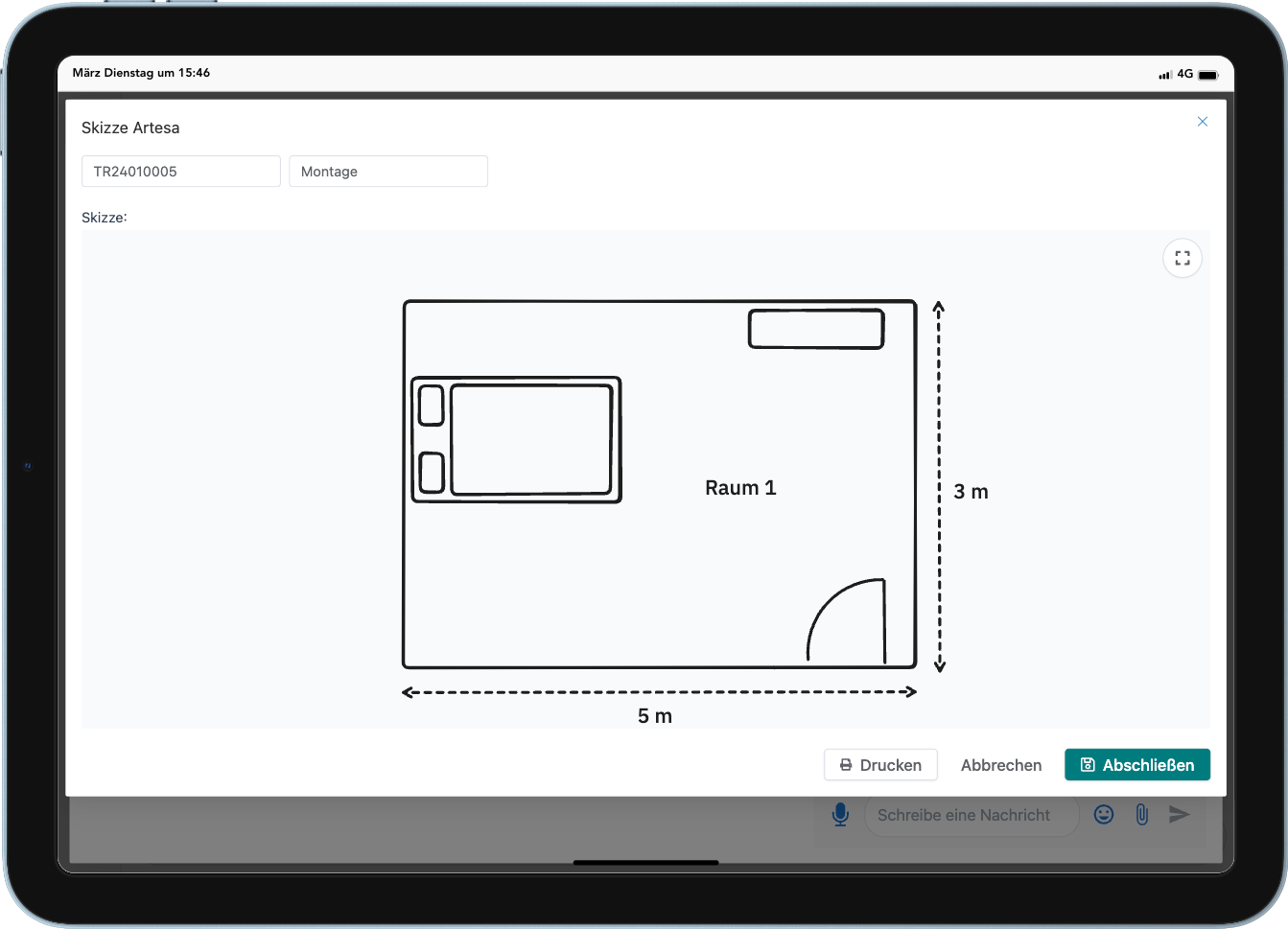Tap the battery icon in status bar

pyautogui.click(x=1208, y=75)
